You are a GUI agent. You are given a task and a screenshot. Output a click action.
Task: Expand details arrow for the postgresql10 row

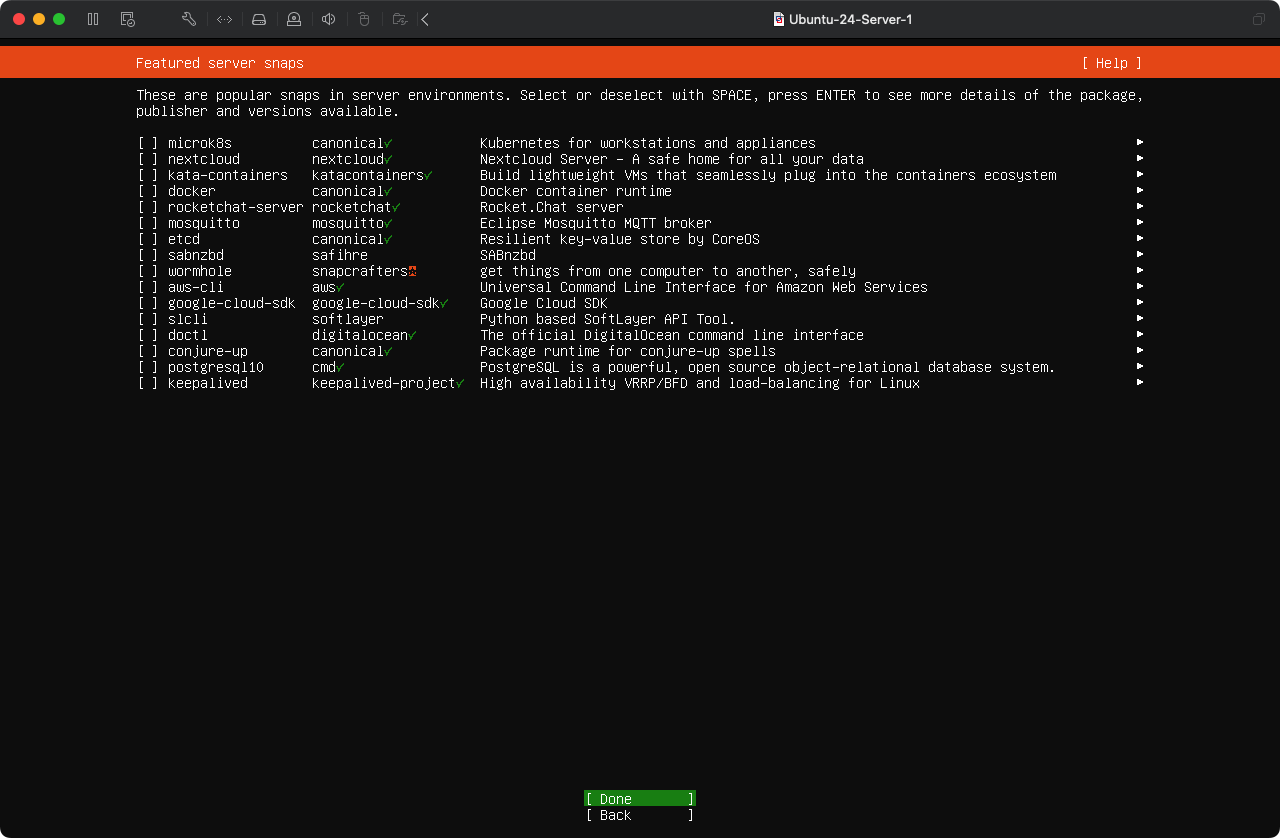coord(1140,366)
